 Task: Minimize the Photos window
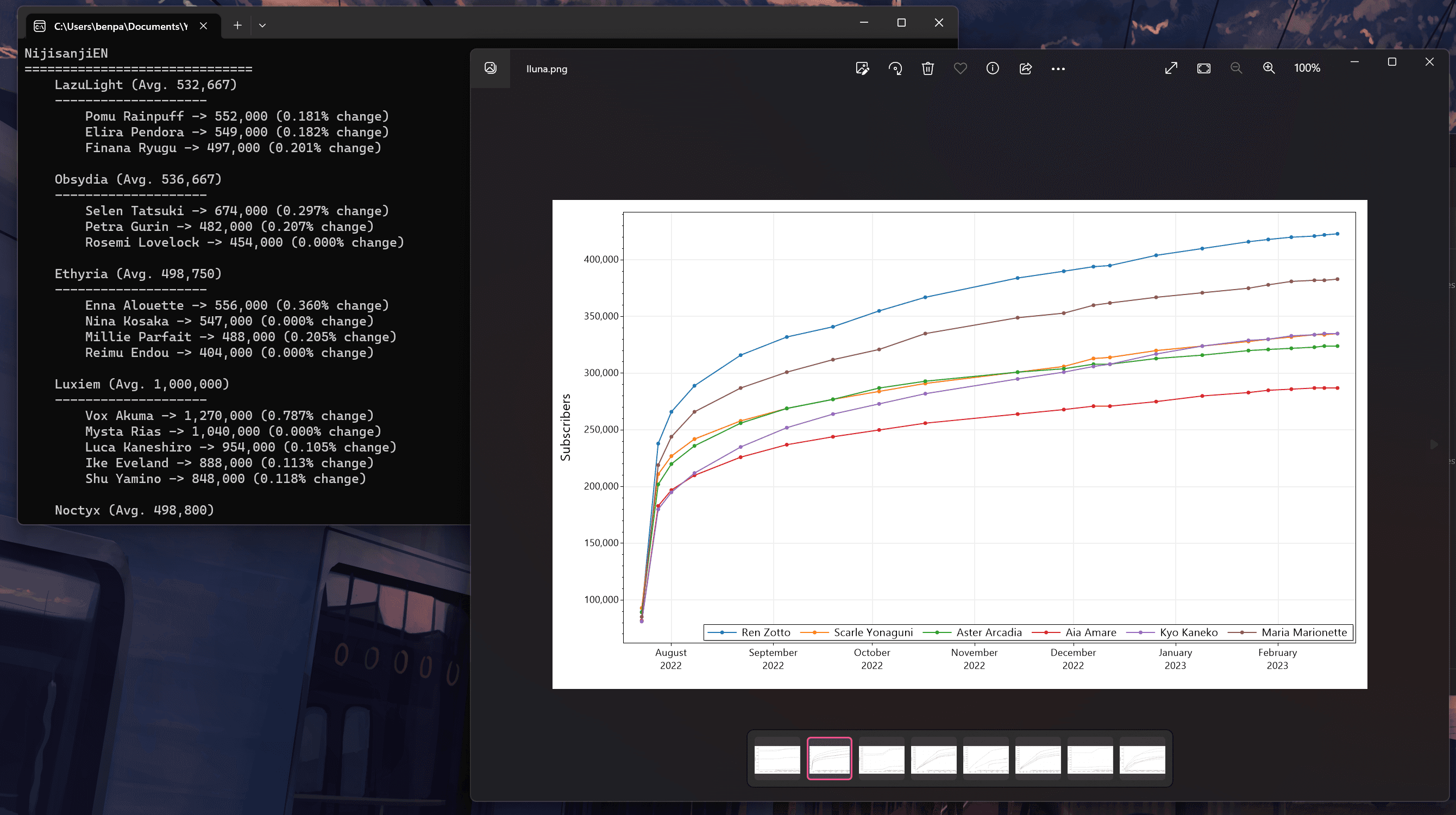1354,61
